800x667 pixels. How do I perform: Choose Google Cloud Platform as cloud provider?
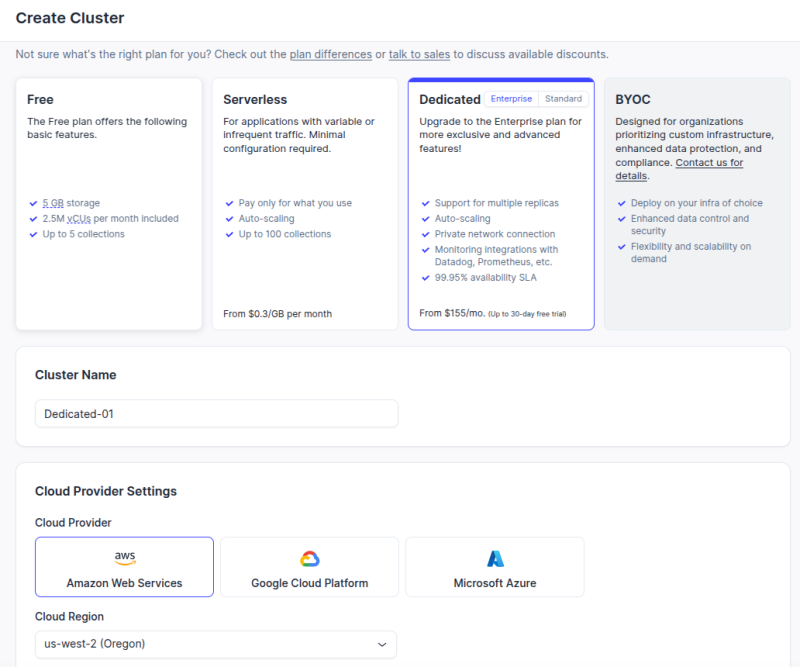tap(309, 568)
